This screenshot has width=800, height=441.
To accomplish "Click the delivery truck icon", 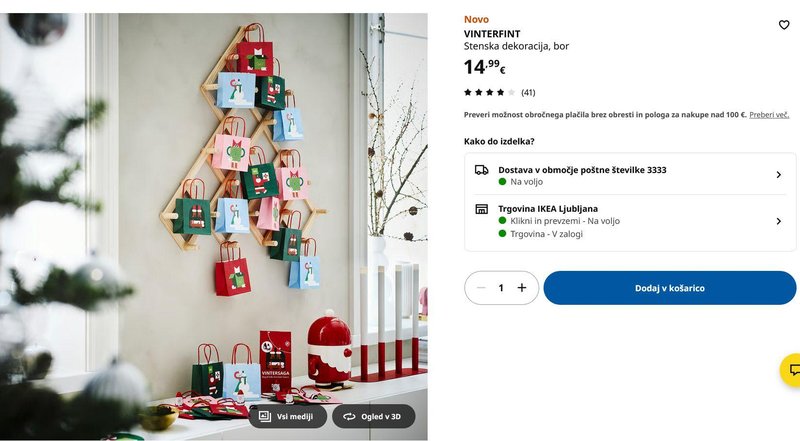I will click(x=481, y=170).
